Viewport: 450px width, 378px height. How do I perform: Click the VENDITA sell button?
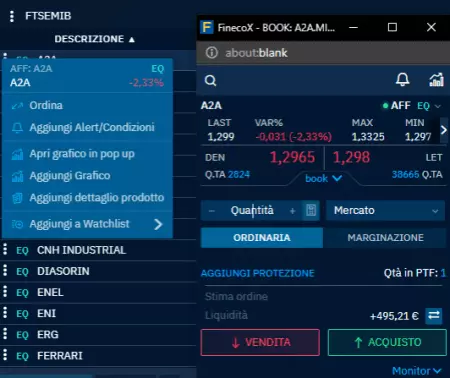click(260, 342)
